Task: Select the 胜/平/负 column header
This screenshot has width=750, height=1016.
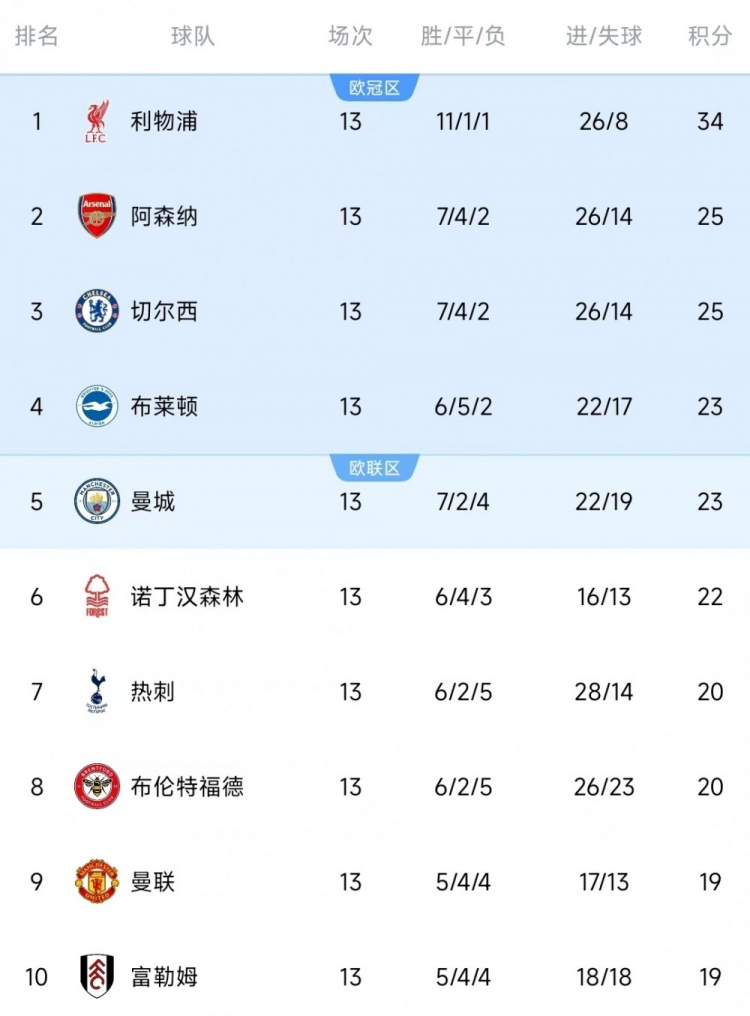Action: [x=462, y=36]
